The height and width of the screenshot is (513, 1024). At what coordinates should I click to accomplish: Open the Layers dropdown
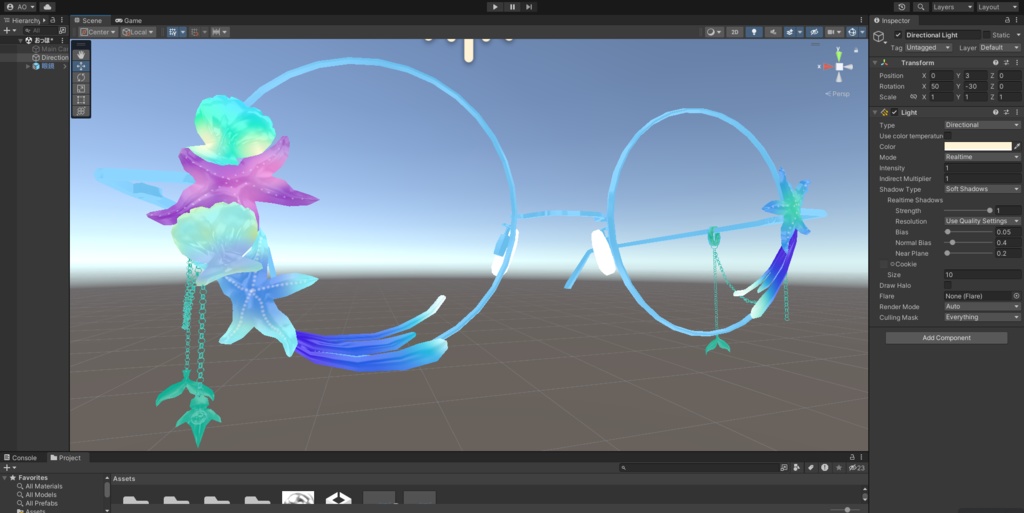point(952,7)
